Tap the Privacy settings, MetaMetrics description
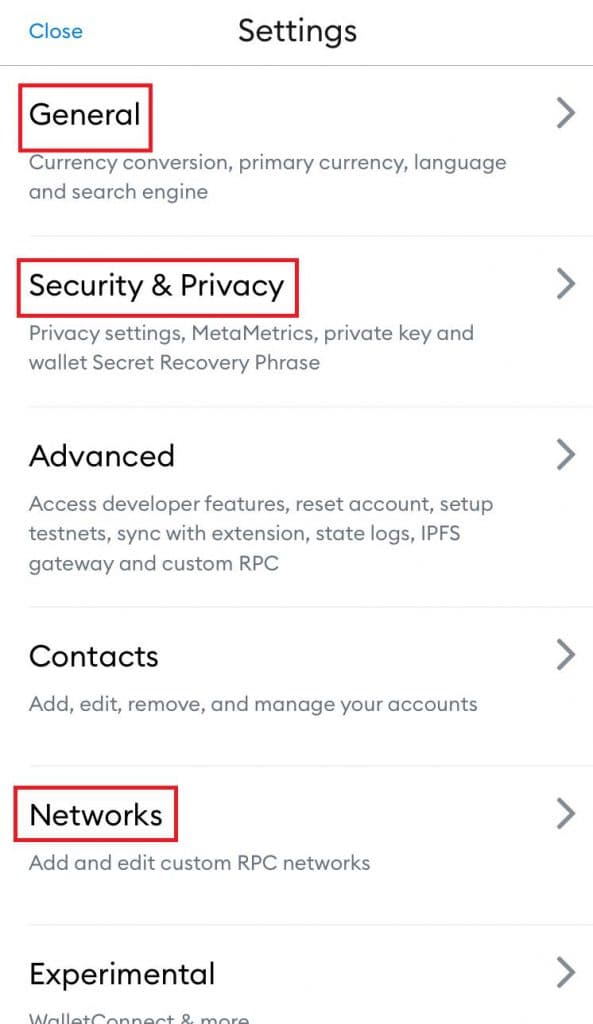This screenshot has height=1024, width=593. (x=251, y=347)
